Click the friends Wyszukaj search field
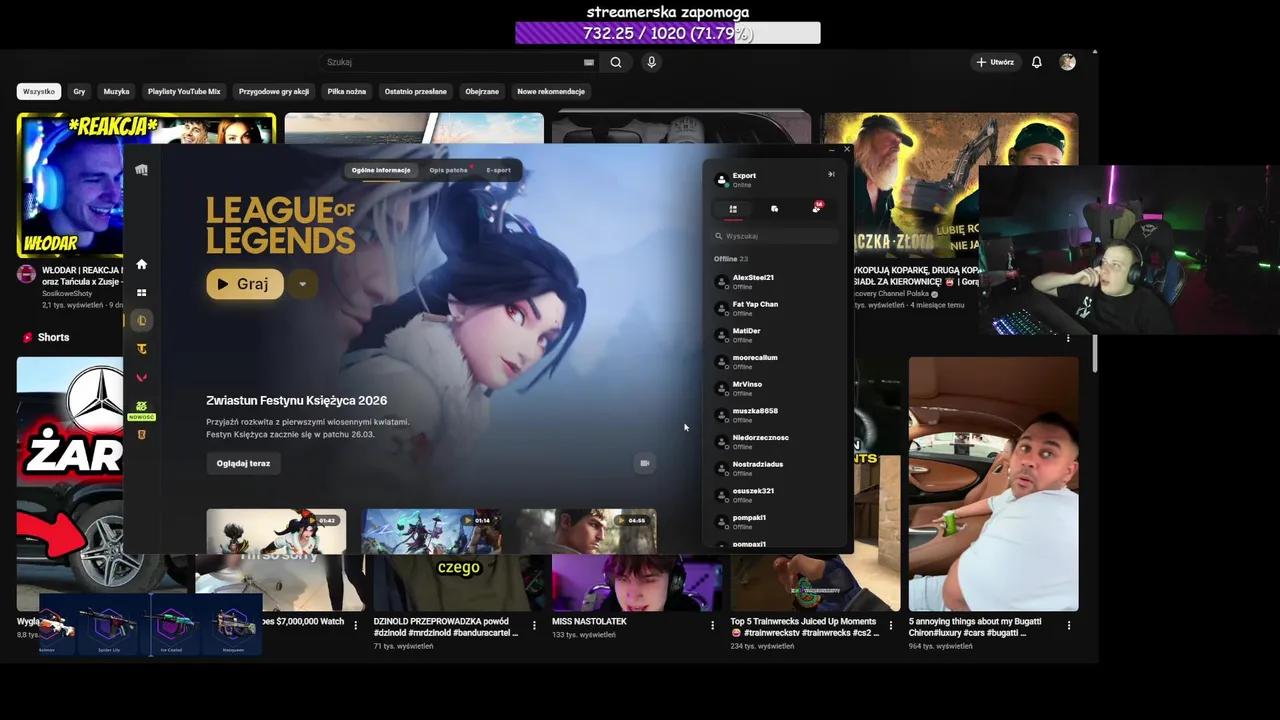The width and height of the screenshot is (1280, 720). (x=776, y=236)
